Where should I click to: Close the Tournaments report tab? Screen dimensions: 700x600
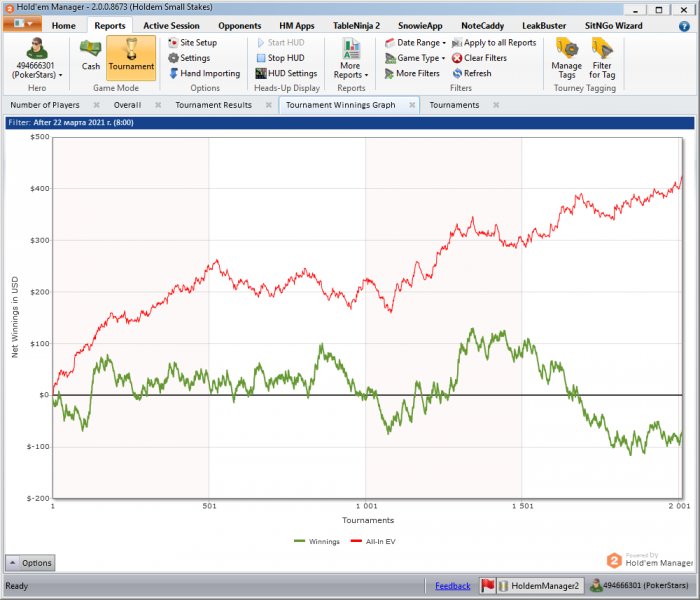496,105
